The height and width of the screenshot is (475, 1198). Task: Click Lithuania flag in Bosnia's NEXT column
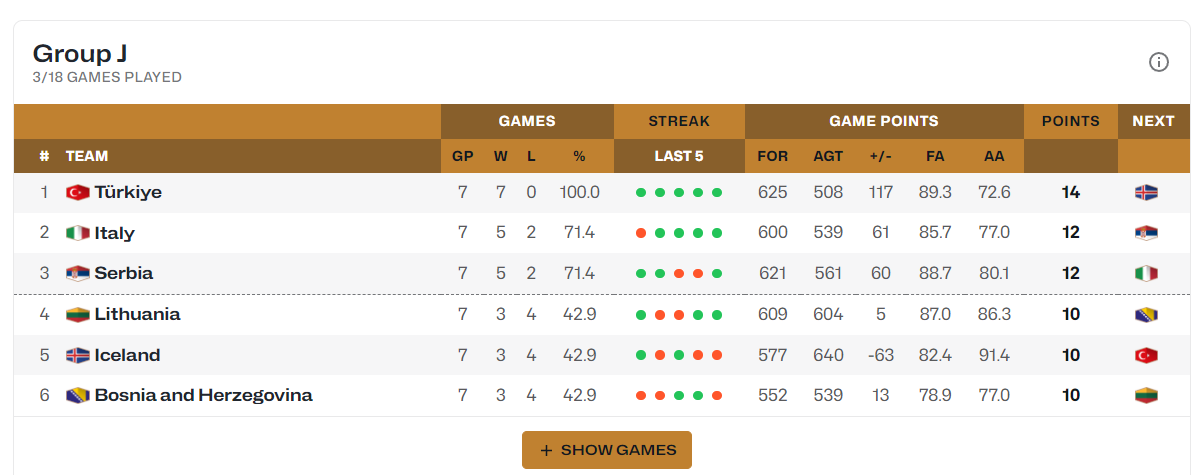pyautogui.click(x=1146, y=396)
